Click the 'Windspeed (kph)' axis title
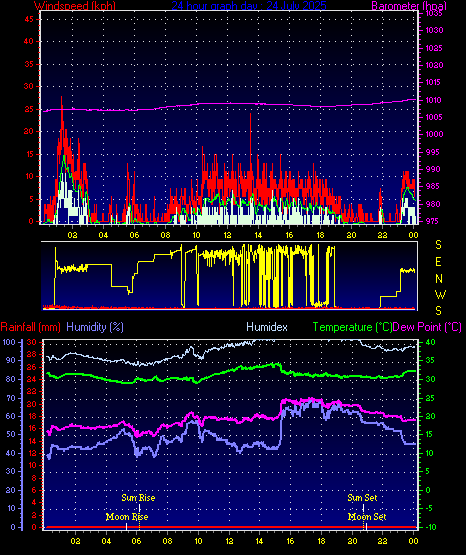This screenshot has width=466, height=555. coord(75,6)
